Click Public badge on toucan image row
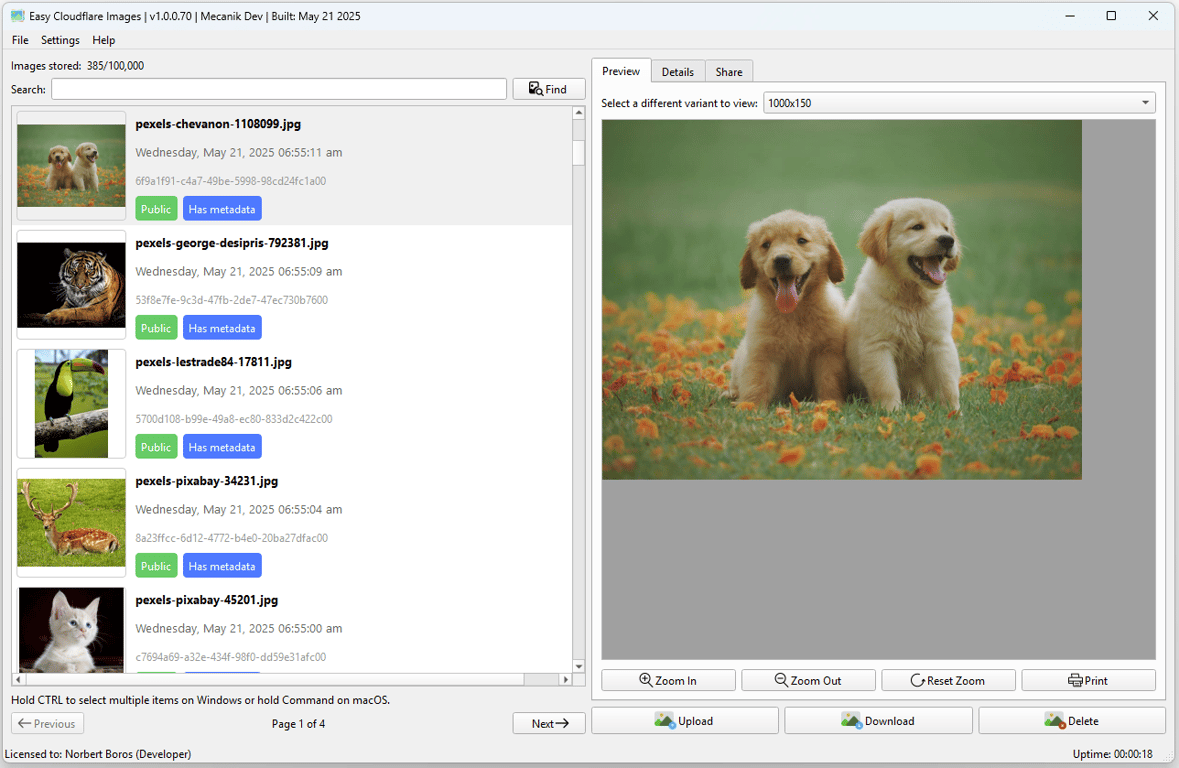The height and width of the screenshot is (768, 1179). pos(156,447)
